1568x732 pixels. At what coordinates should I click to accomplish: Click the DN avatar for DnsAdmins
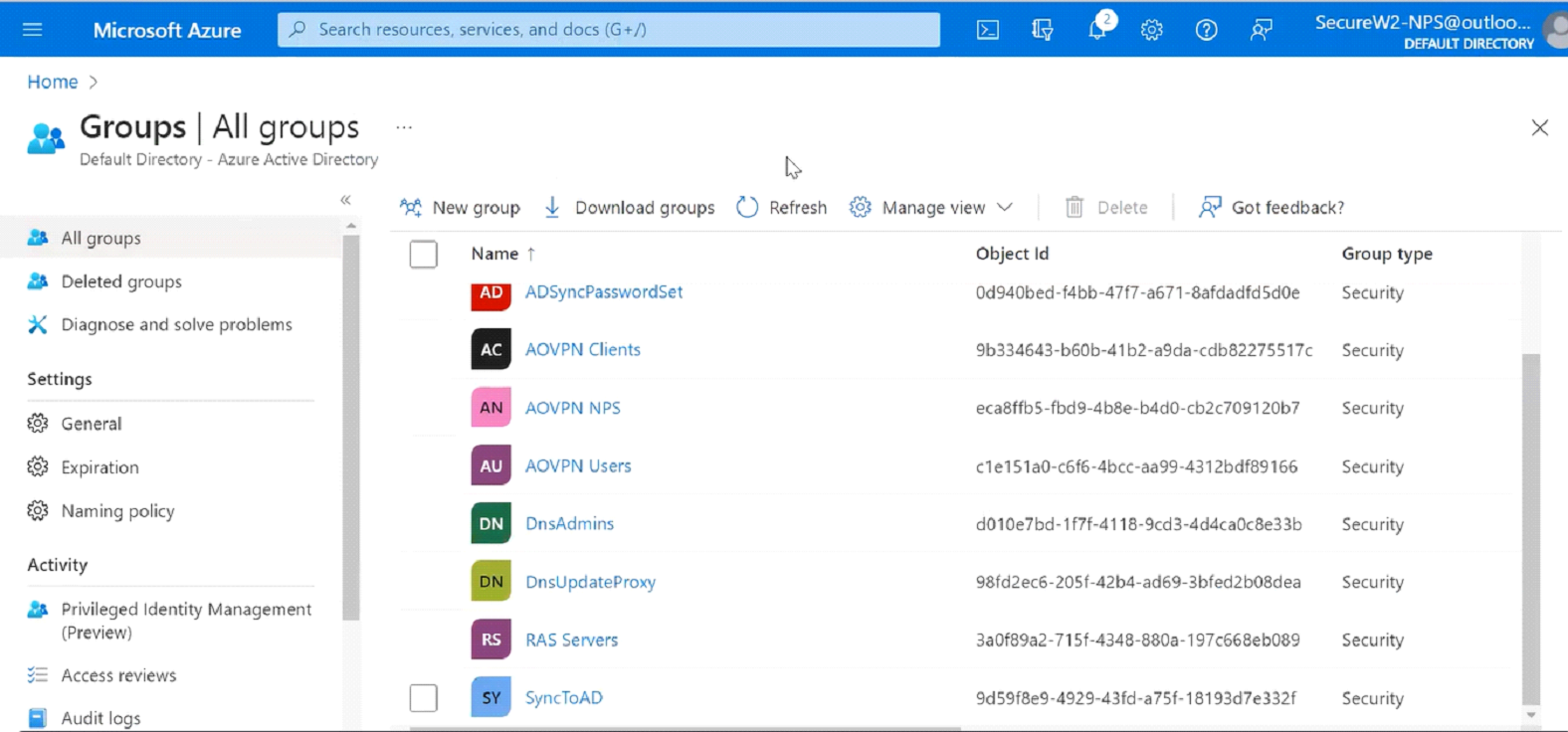(490, 523)
